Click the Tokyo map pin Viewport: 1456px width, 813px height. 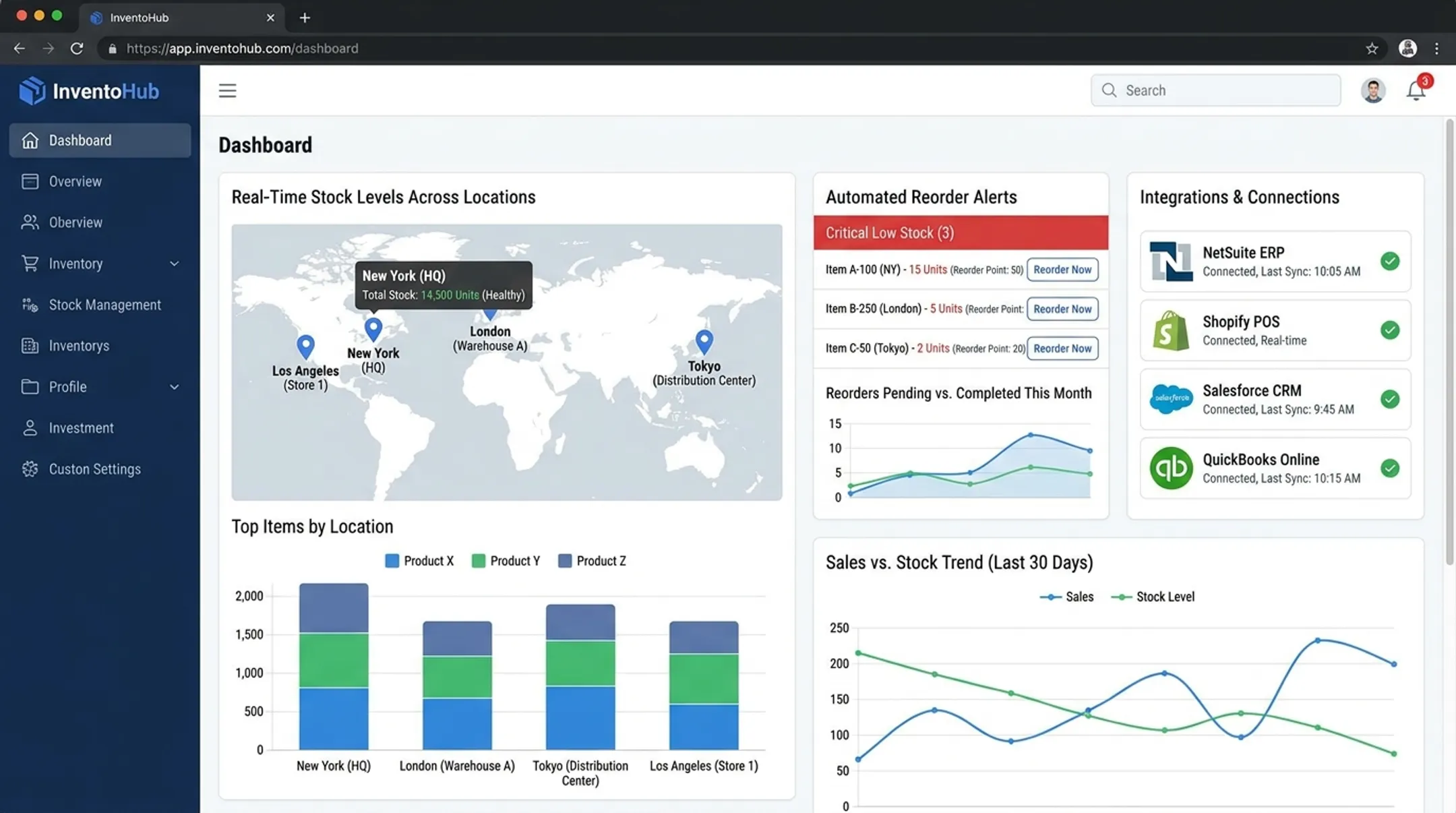pos(704,342)
